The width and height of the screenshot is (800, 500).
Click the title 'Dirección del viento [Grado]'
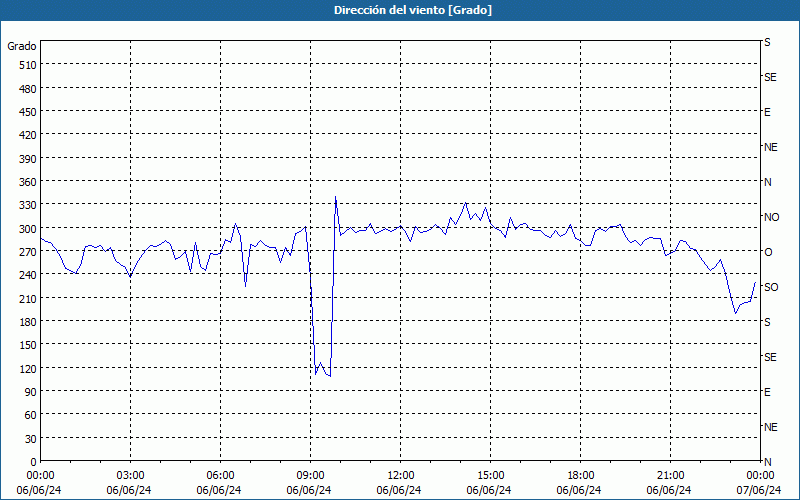pos(413,10)
